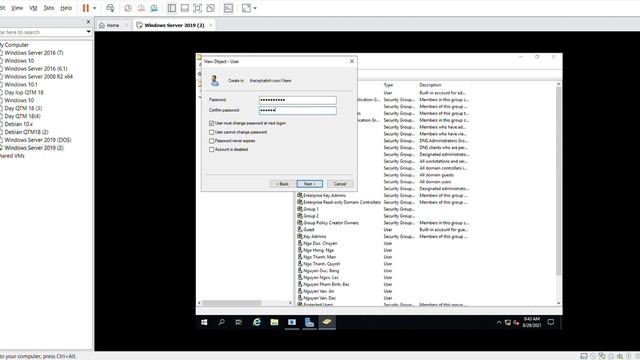The image size is (640, 360).
Task: Select Day QTM 18 (3) VM
Action: click(x=23, y=108)
